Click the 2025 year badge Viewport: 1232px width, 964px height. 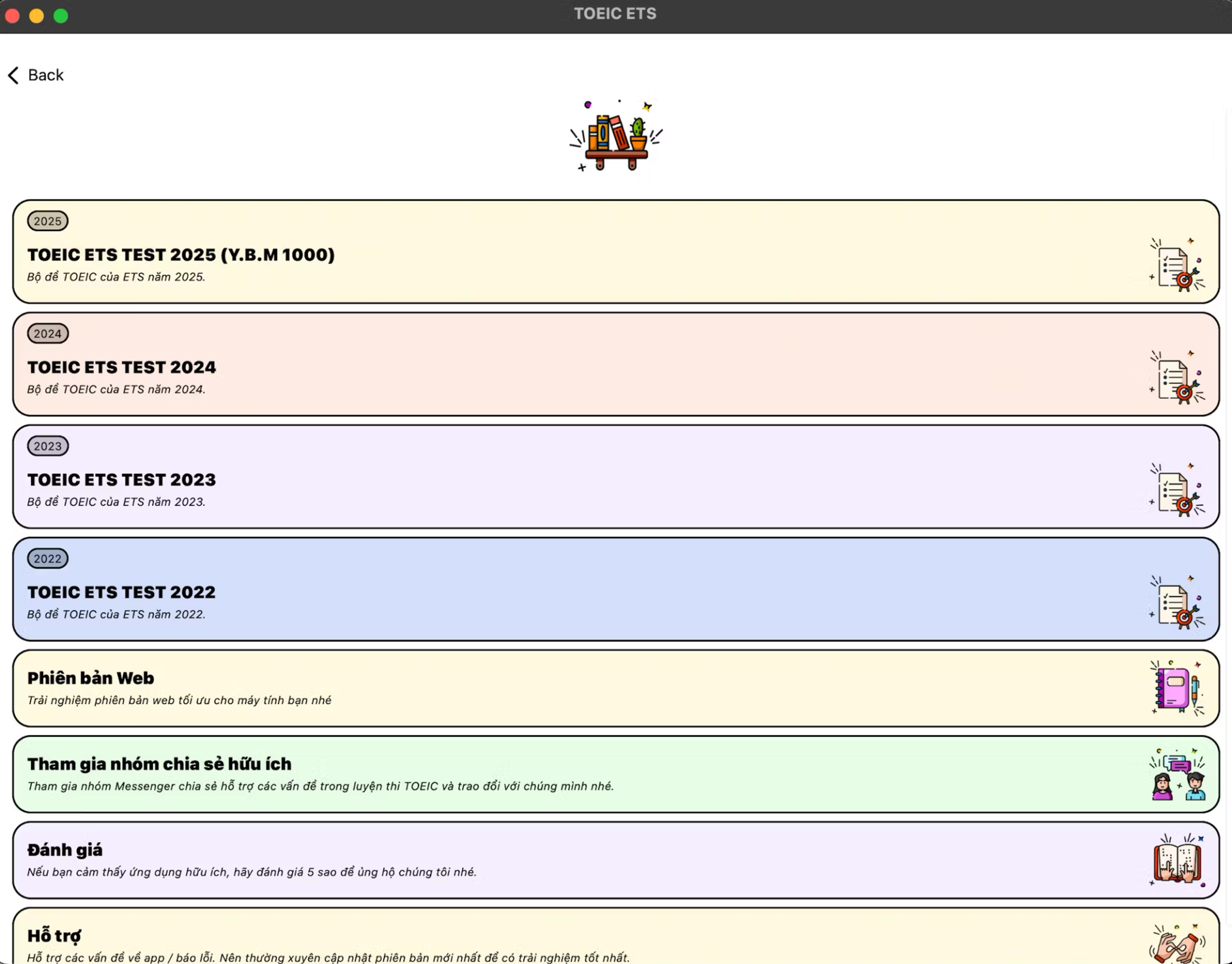[x=47, y=221]
